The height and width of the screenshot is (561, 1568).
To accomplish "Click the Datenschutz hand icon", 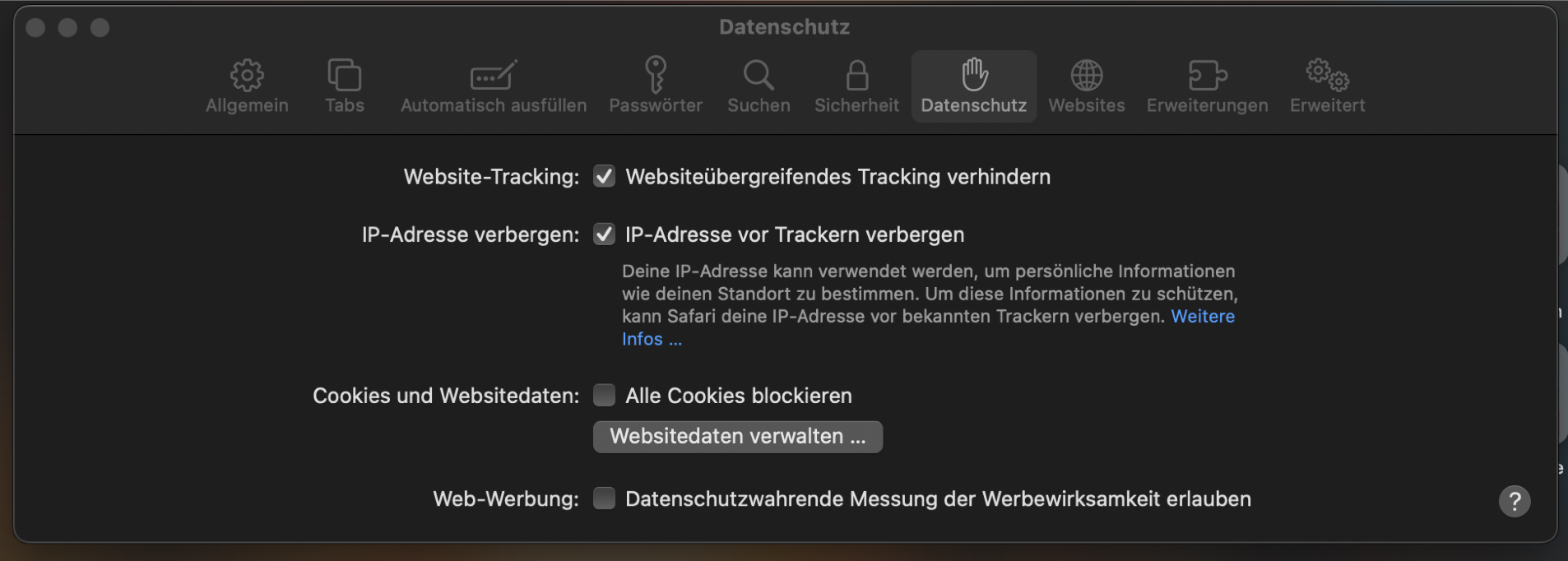I will [974, 74].
